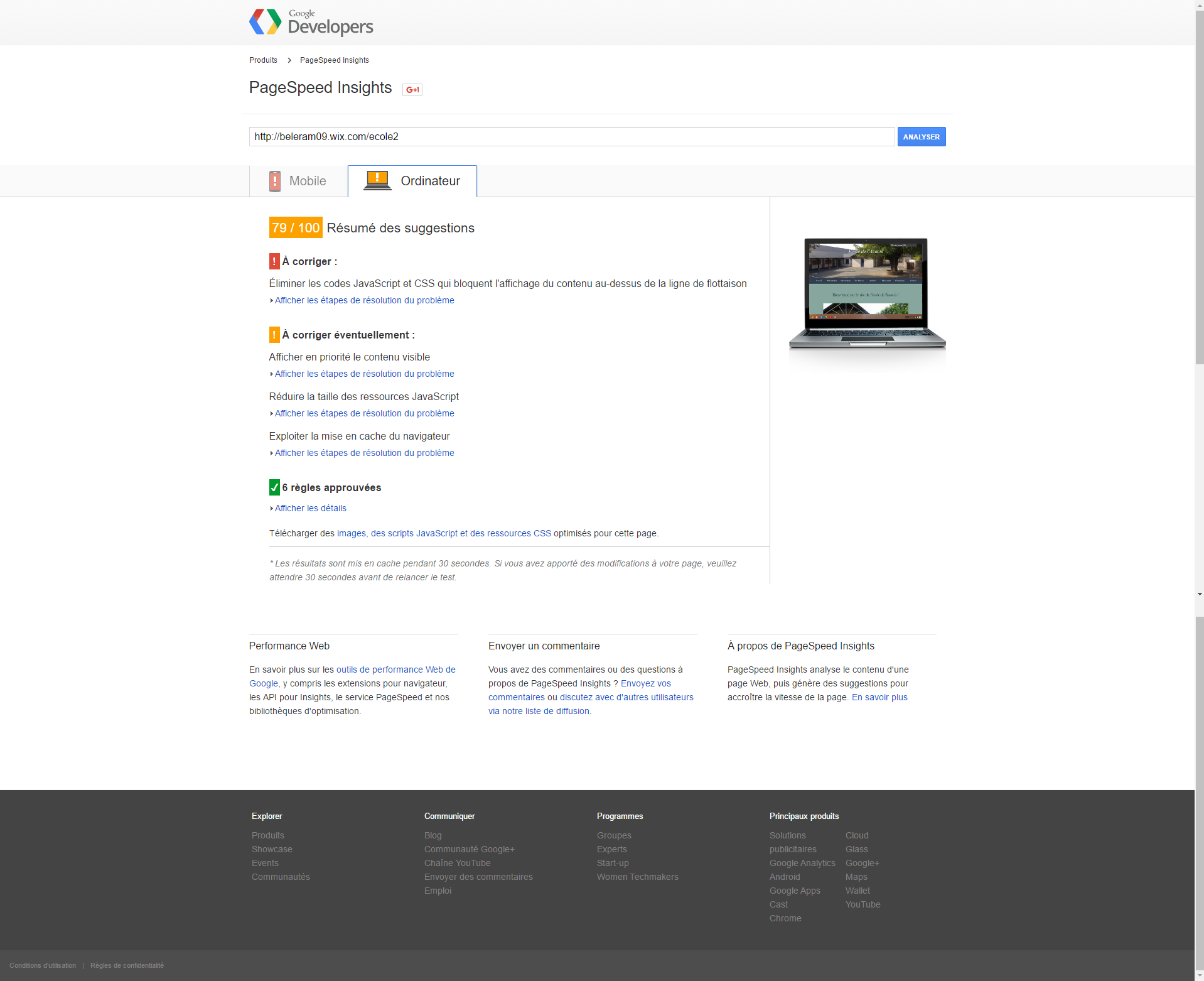This screenshot has width=1204, height=981.
Task: Click the breadcrumb chevron after Produits
Action: coord(289,60)
